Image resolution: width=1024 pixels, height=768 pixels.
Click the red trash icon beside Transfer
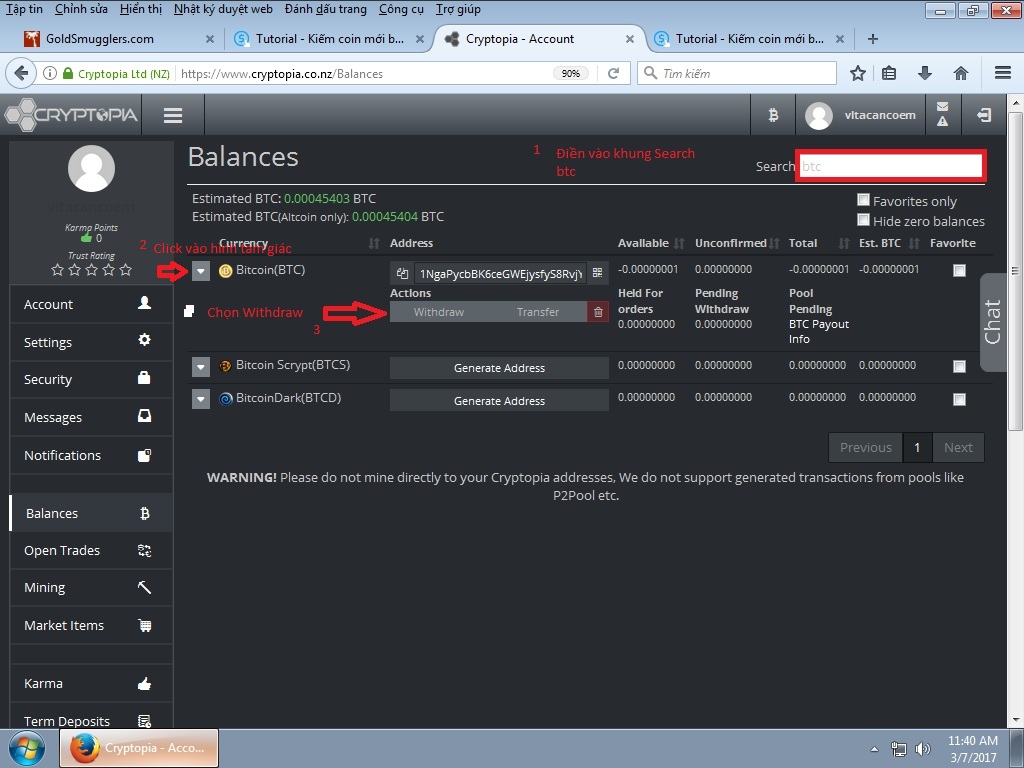(598, 312)
